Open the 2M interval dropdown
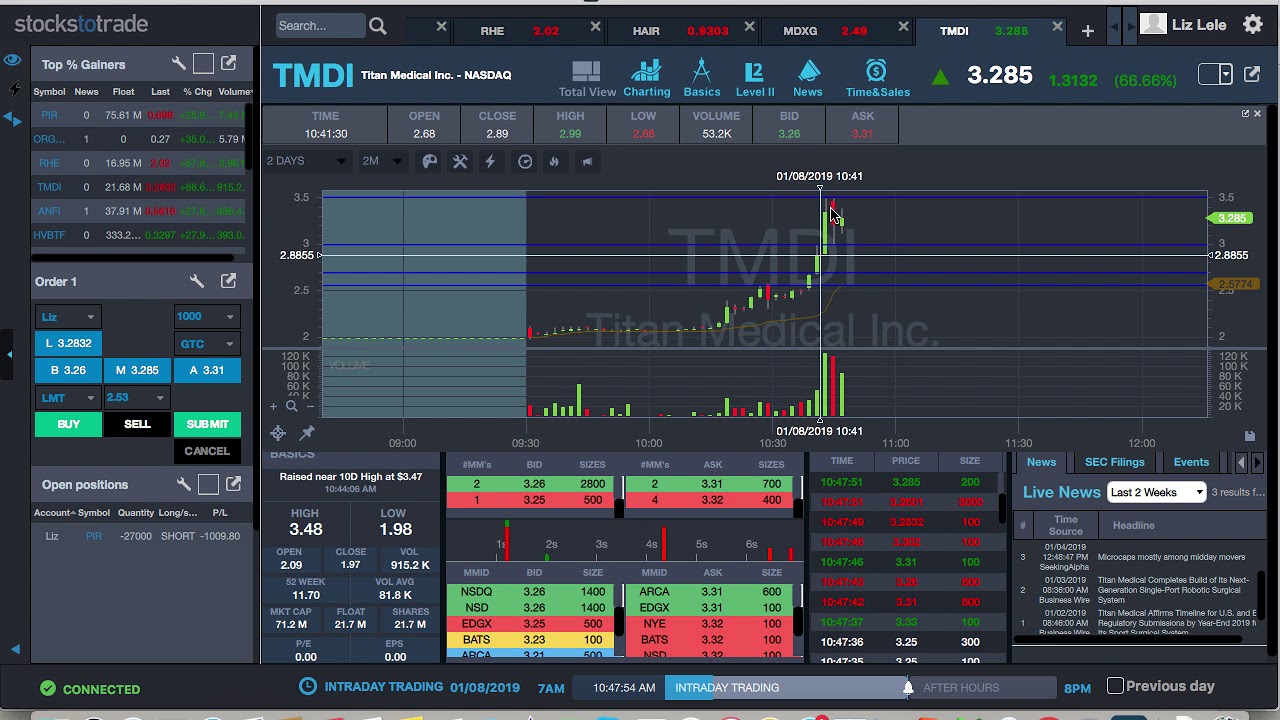Viewport: 1280px width, 720px height. click(x=381, y=161)
